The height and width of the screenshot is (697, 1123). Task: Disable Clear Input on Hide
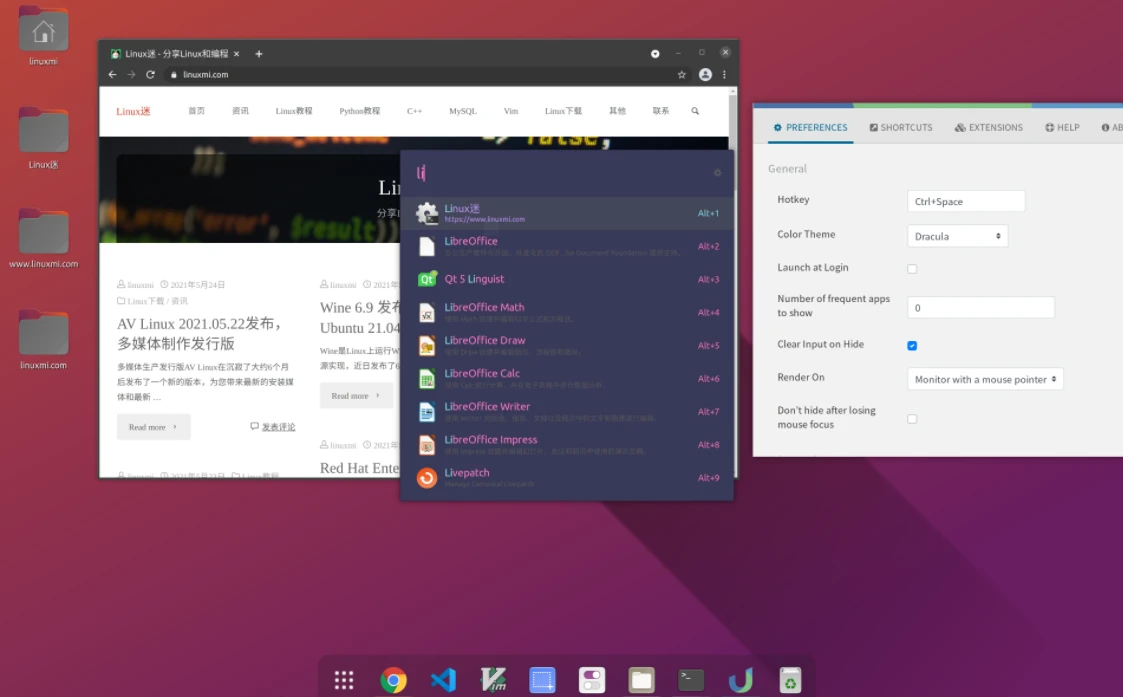click(912, 345)
